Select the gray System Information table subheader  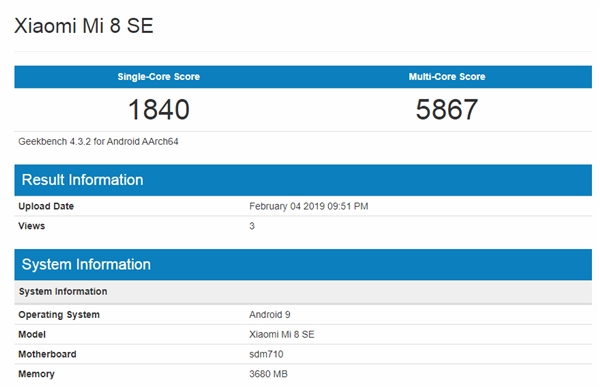coord(303,292)
